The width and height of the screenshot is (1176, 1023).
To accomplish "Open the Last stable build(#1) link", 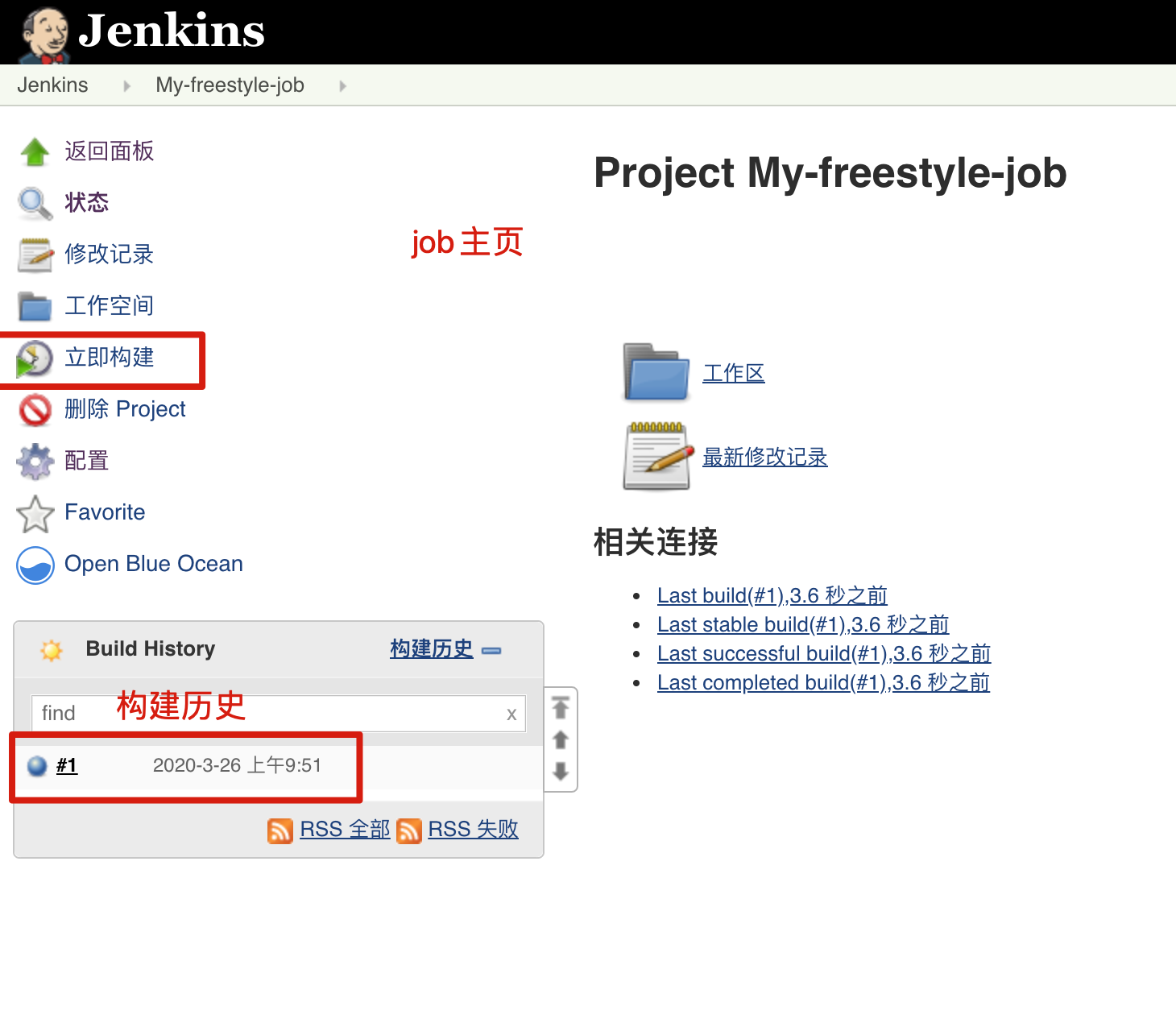I will (802, 624).
